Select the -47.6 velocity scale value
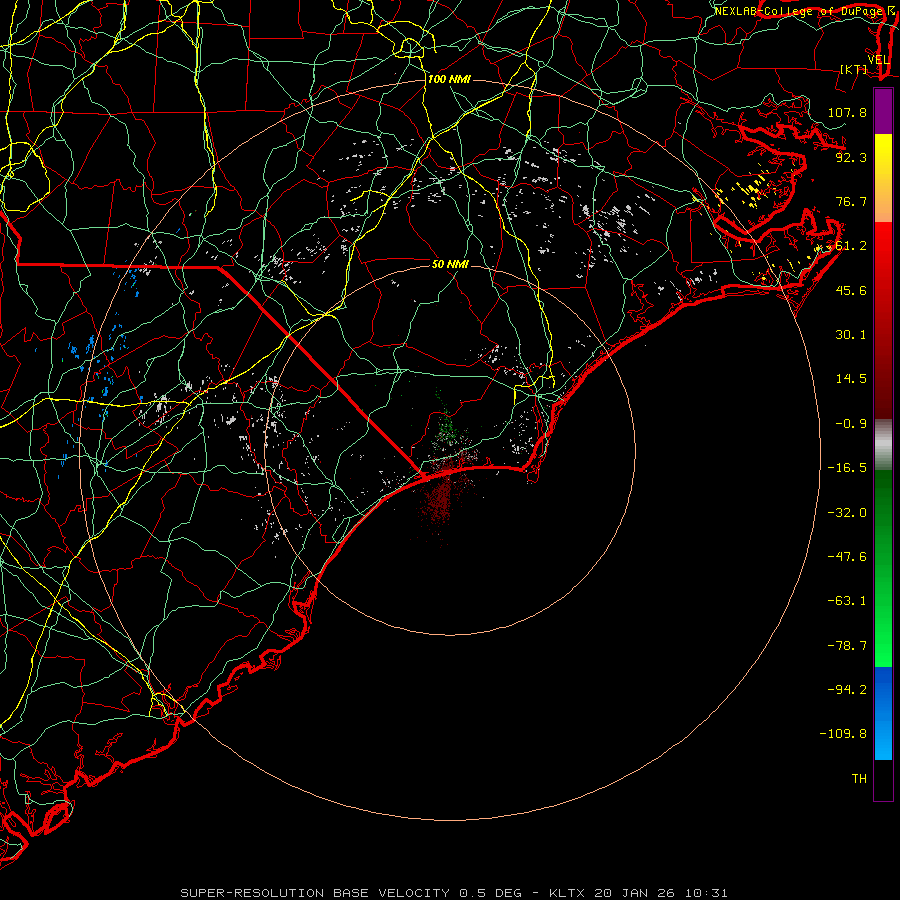900x900 pixels. click(847, 557)
